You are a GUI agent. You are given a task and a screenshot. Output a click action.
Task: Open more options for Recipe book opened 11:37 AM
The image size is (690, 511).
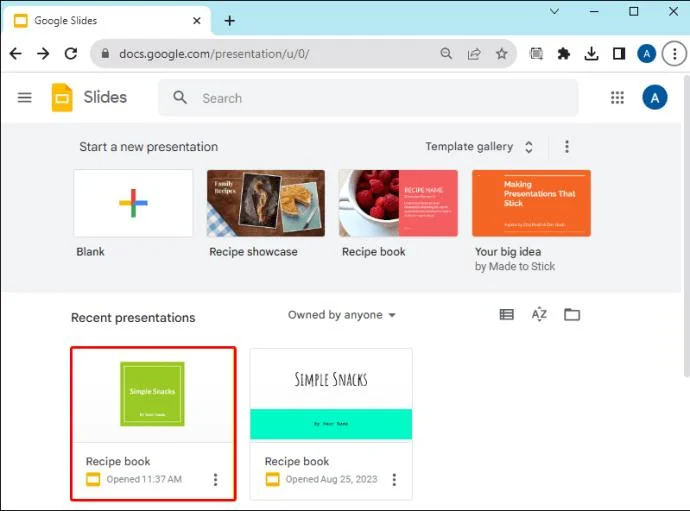tap(215, 479)
